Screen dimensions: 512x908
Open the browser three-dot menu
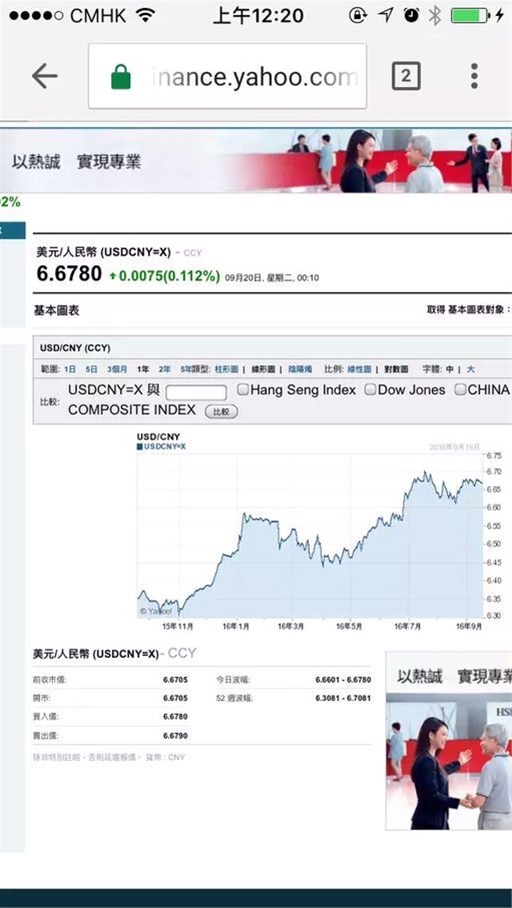tap(474, 76)
